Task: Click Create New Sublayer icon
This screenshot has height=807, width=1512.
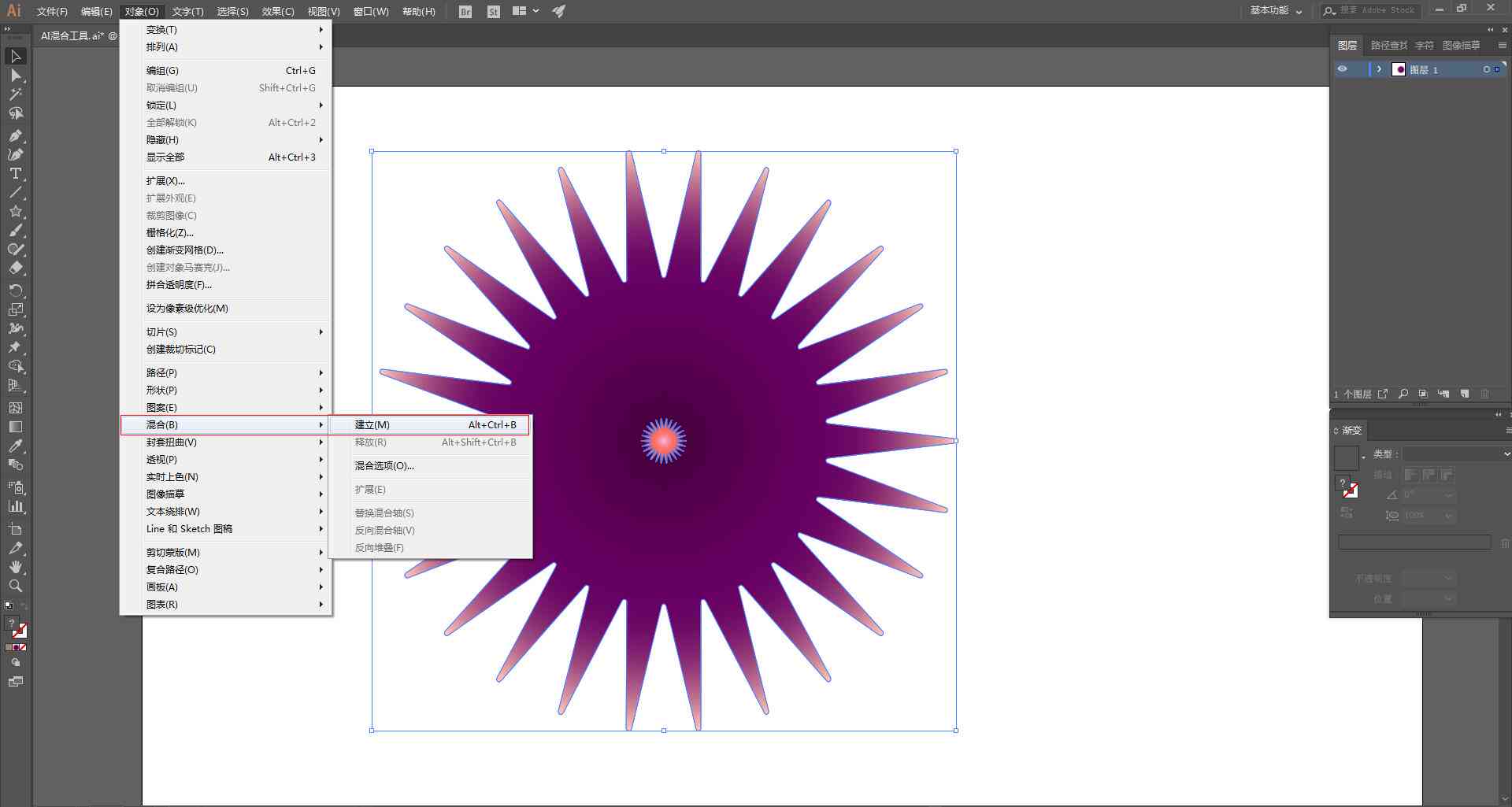Action: click(x=1443, y=394)
